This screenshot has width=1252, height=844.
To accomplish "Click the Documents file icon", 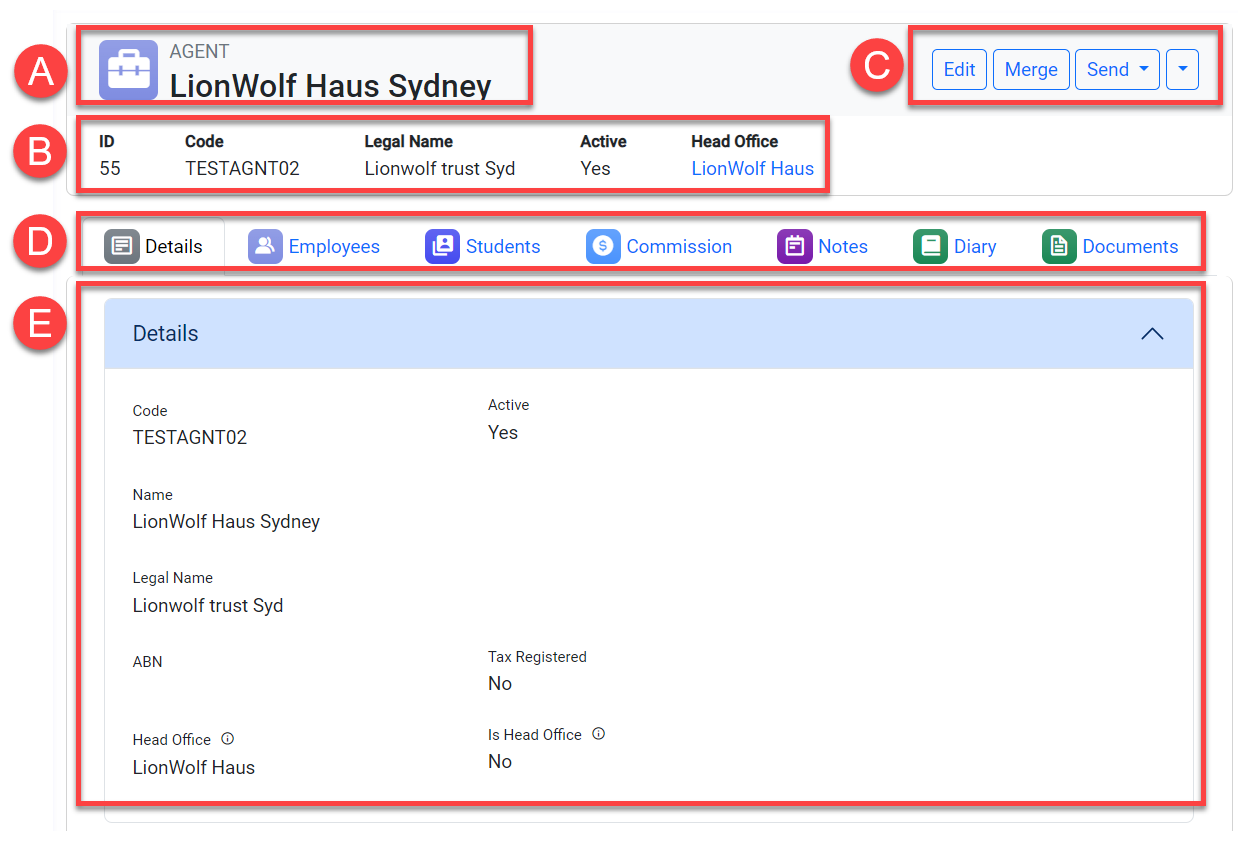I will click(x=1059, y=246).
